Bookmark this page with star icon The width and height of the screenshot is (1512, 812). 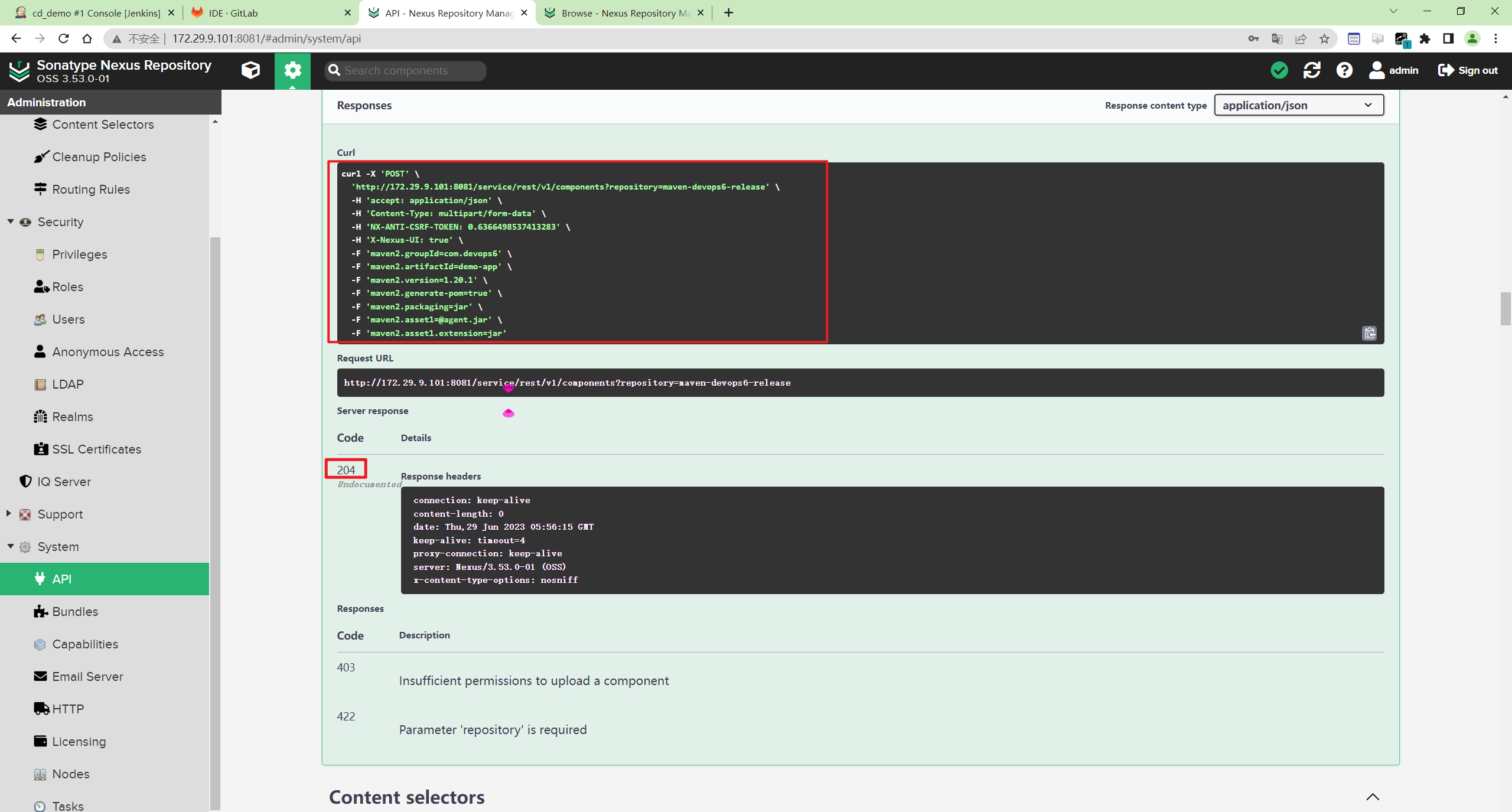[1324, 38]
